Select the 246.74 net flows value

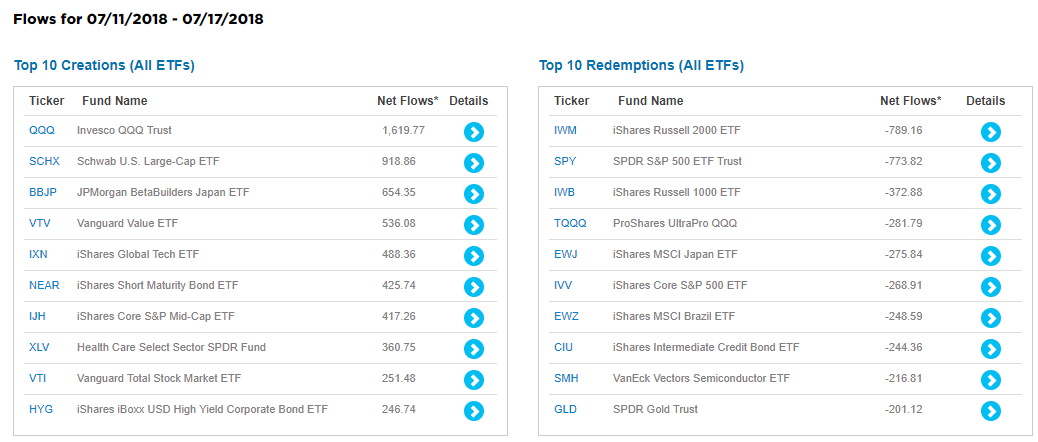pyautogui.click(x=399, y=410)
